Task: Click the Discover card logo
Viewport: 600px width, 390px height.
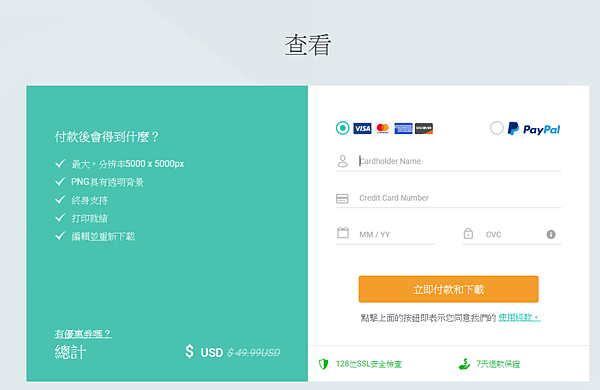Action: tap(424, 128)
